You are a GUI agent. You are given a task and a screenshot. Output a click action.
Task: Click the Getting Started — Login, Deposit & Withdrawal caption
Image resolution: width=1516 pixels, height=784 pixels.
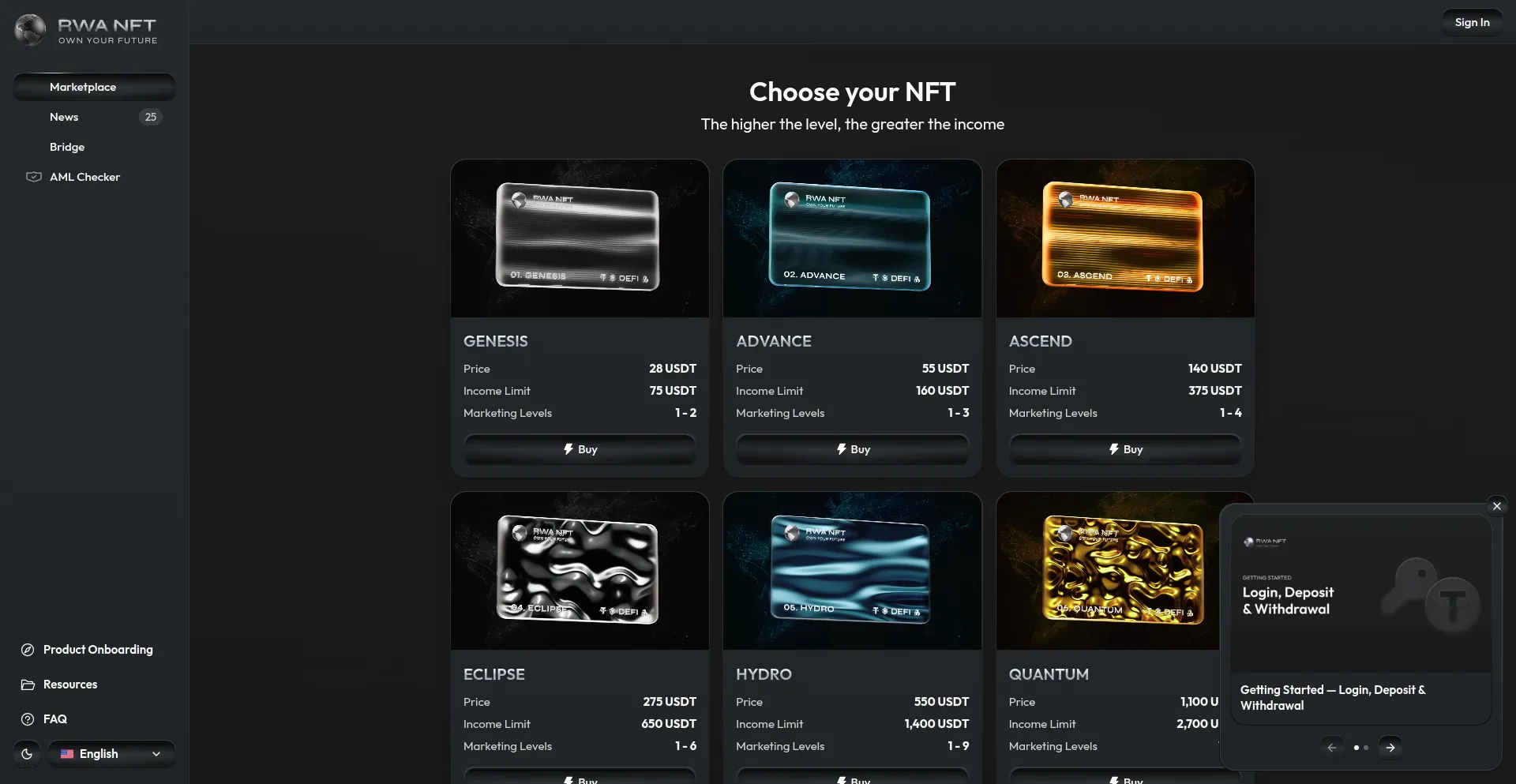pyautogui.click(x=1333, y=698)
